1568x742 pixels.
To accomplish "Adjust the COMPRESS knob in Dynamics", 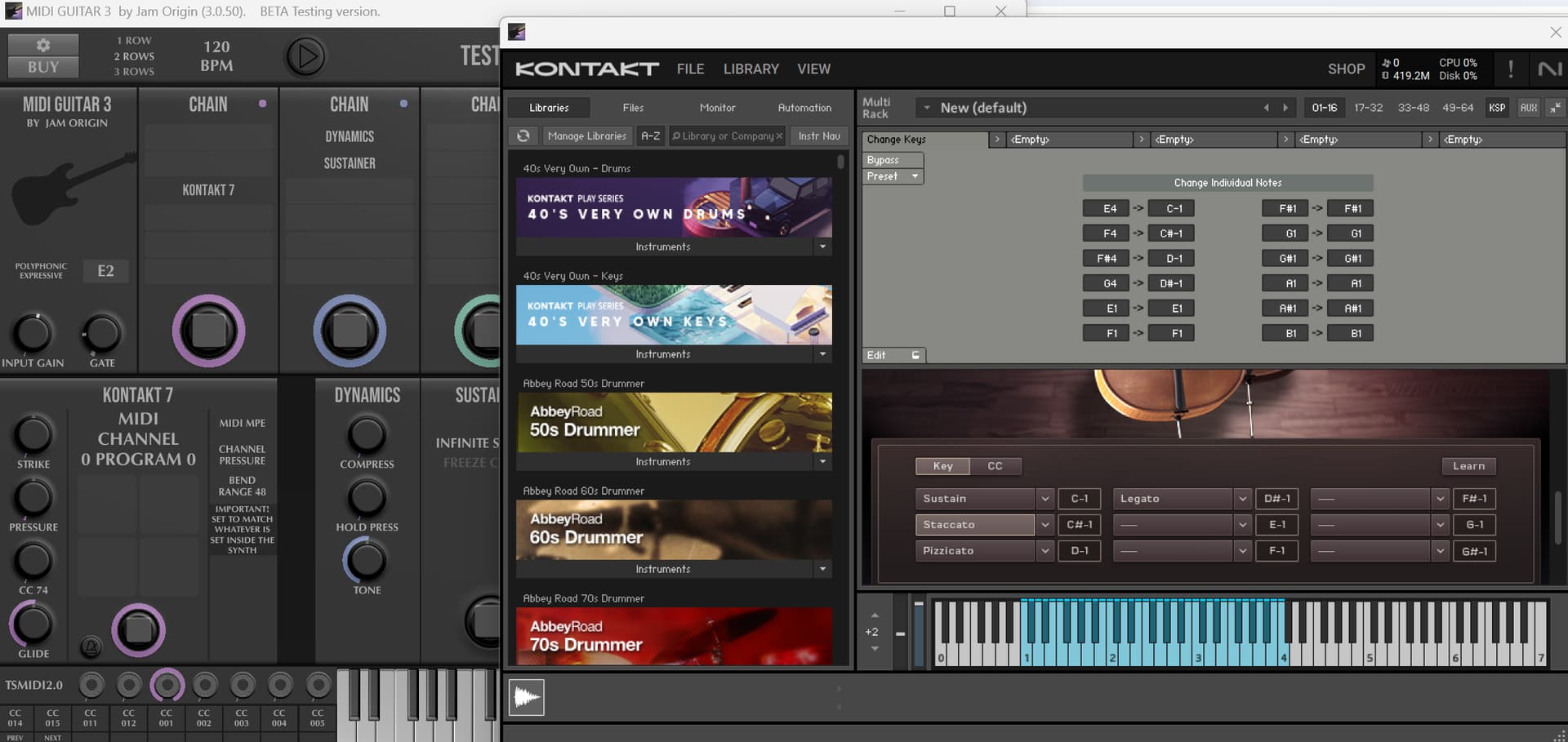I will point(367,434).
